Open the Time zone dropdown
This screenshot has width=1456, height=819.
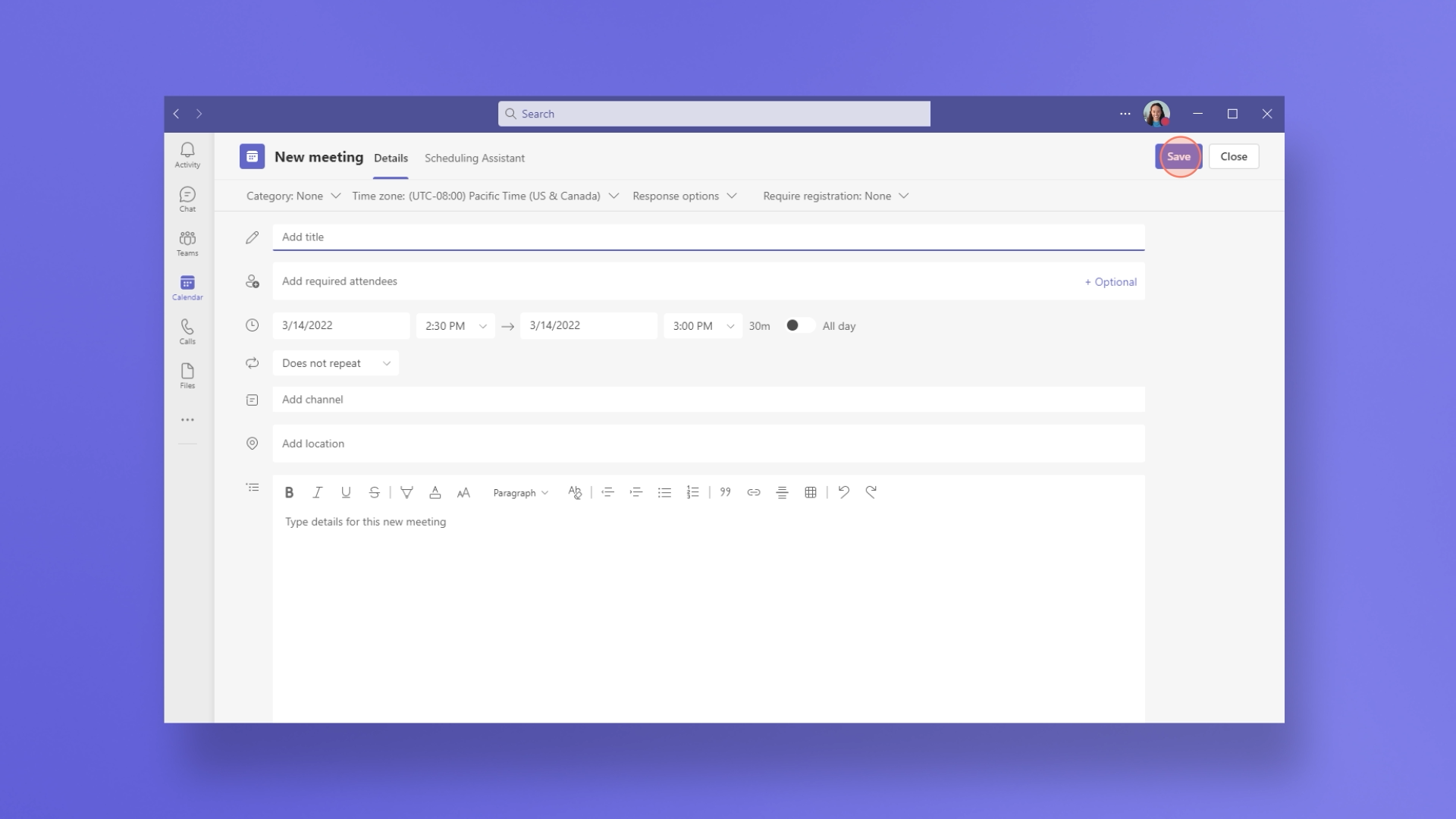[485, 196]
